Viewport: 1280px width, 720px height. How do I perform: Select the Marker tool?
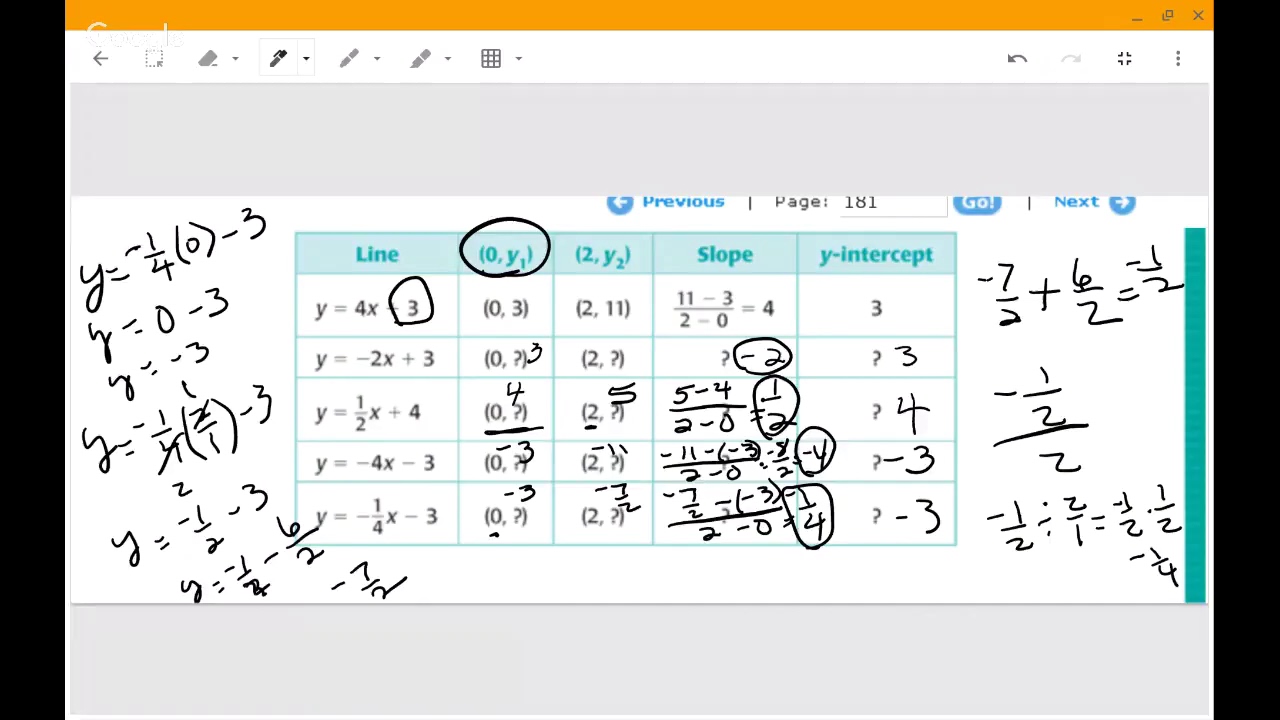[x=349, y=59]
